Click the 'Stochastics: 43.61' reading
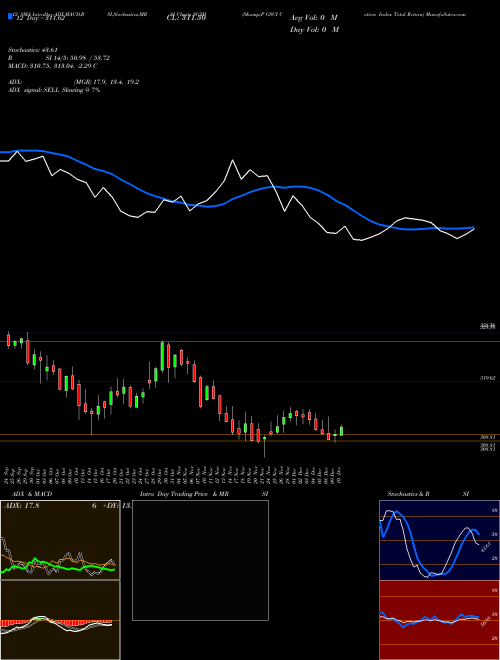500x660 pixels. 33,50
